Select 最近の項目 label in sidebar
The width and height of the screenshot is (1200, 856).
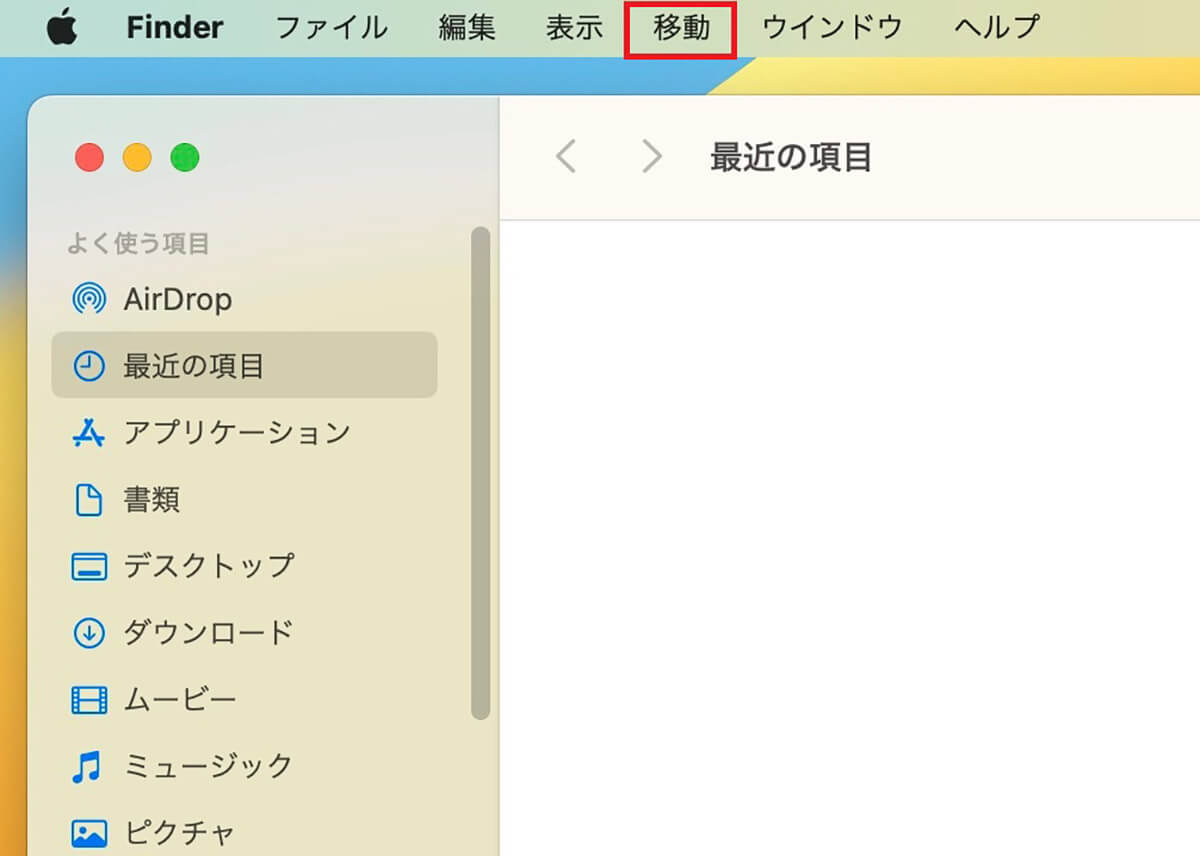(x=194, y=366)
